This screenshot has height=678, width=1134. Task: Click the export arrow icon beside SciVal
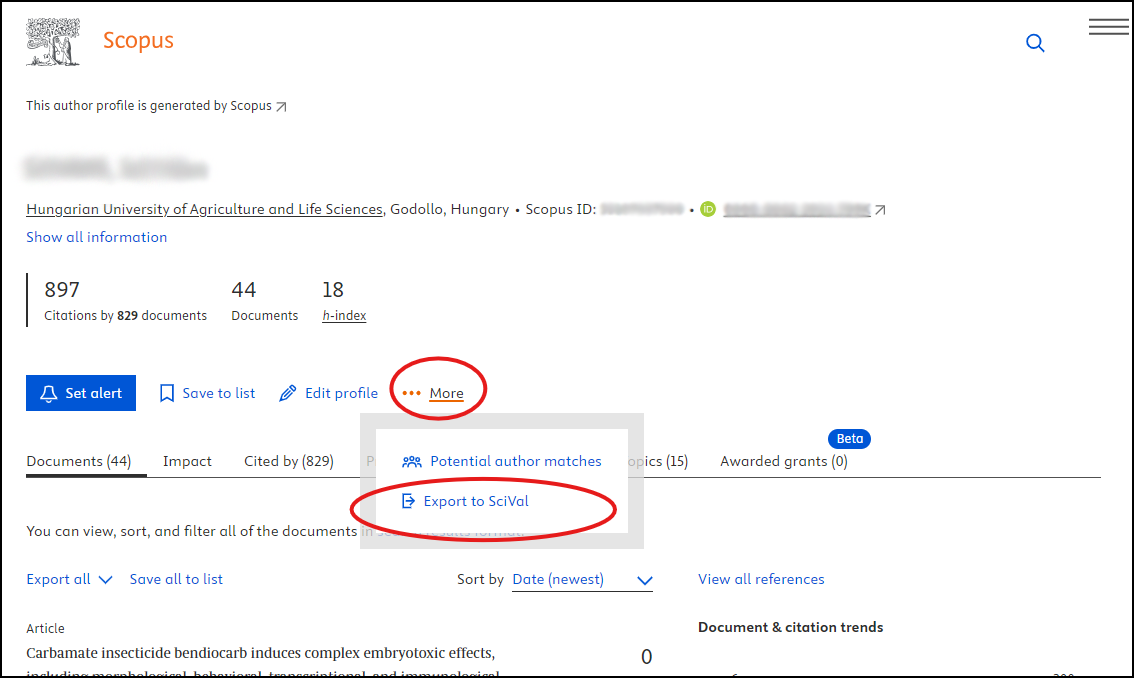pos(409,501)
